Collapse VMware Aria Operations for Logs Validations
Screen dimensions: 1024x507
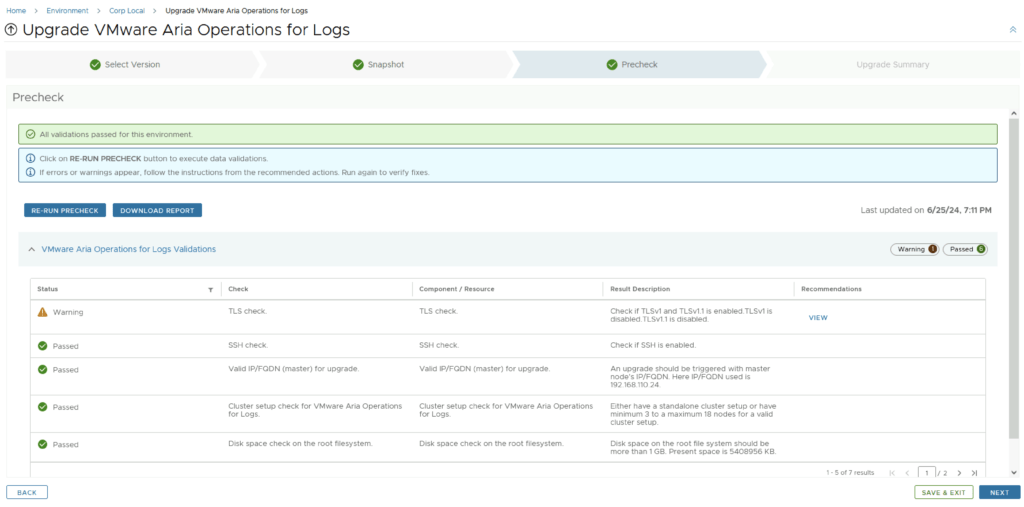click(x=31, y=249)
